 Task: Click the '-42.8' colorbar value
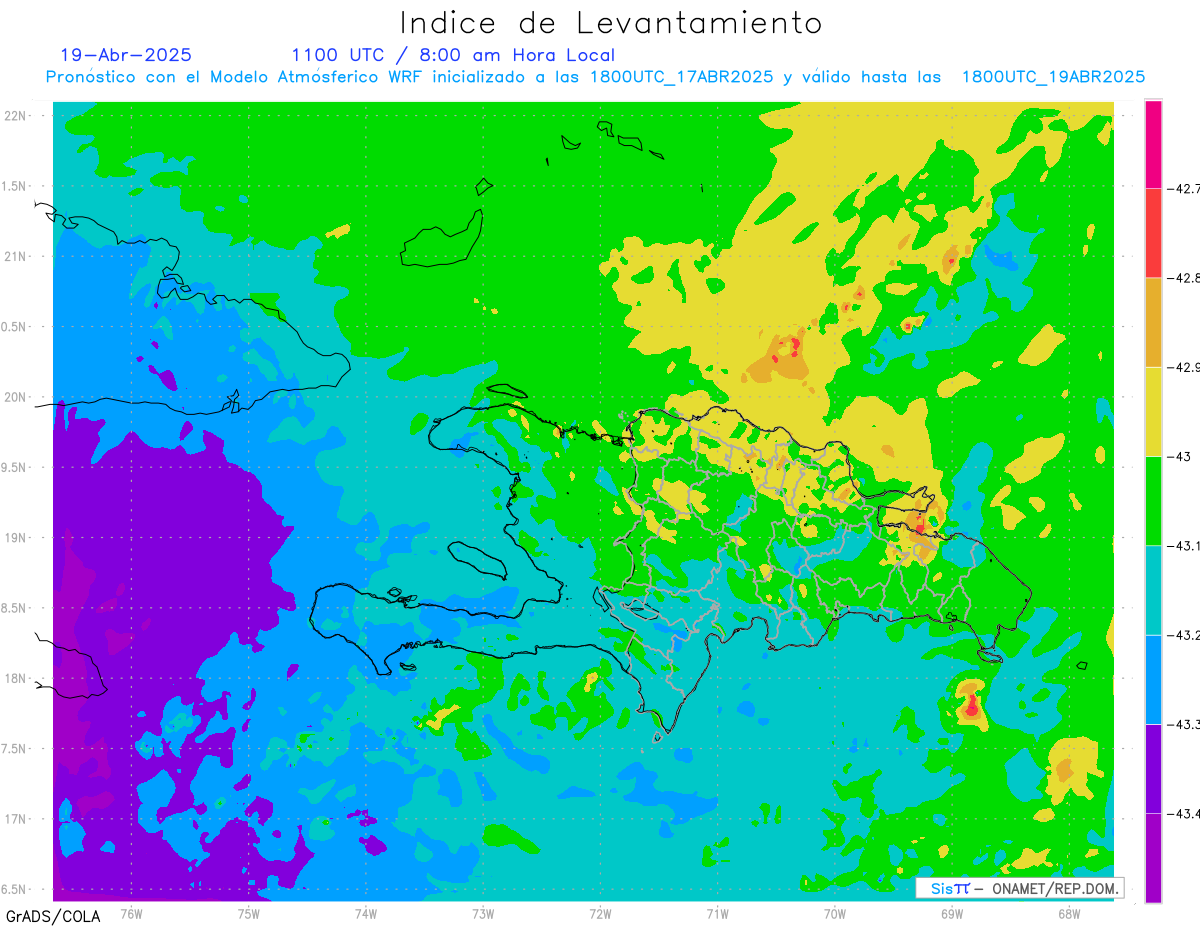pyautogui.click(x=1184, y=278)
